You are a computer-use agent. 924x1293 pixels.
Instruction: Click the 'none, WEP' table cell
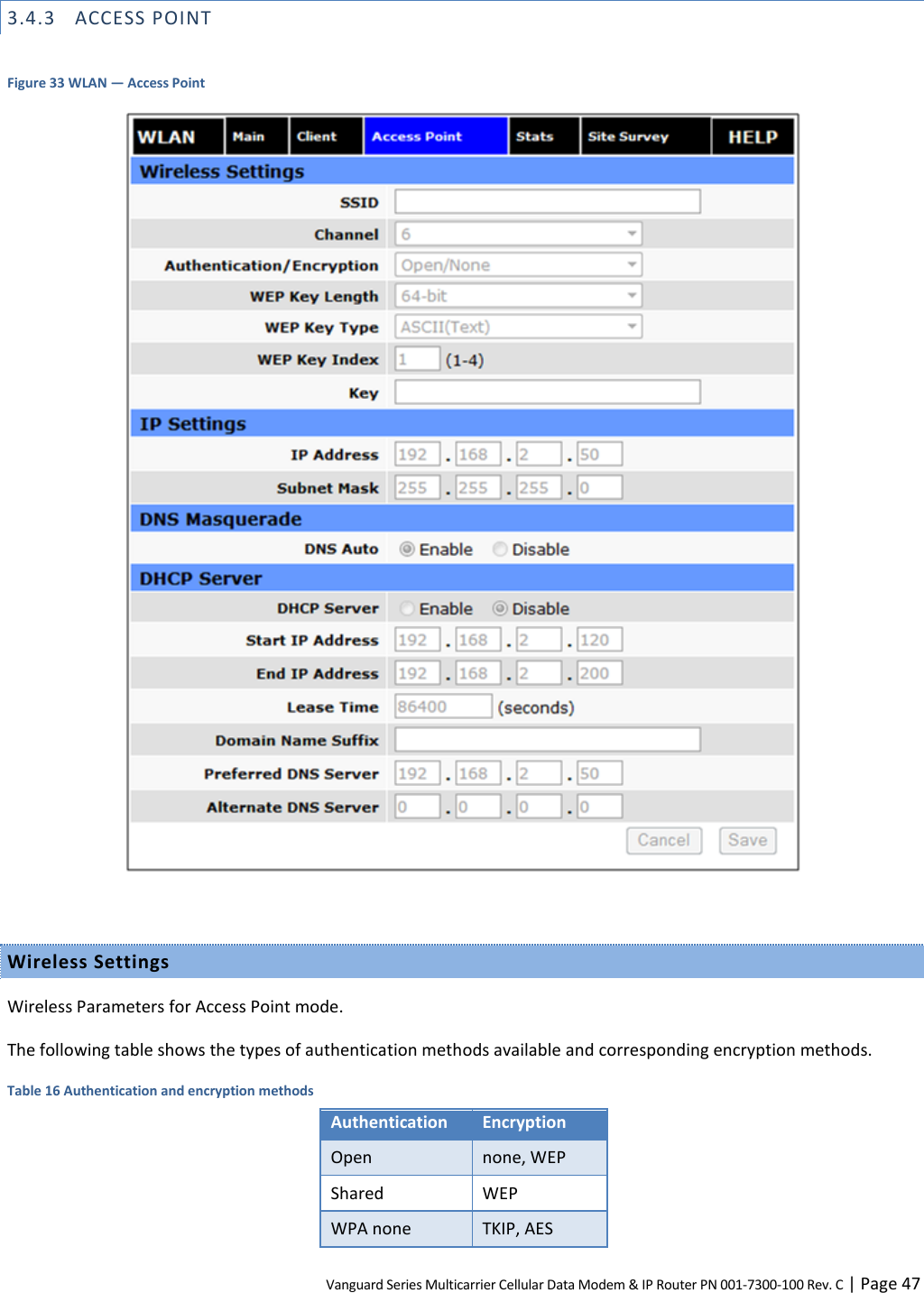540,1158
